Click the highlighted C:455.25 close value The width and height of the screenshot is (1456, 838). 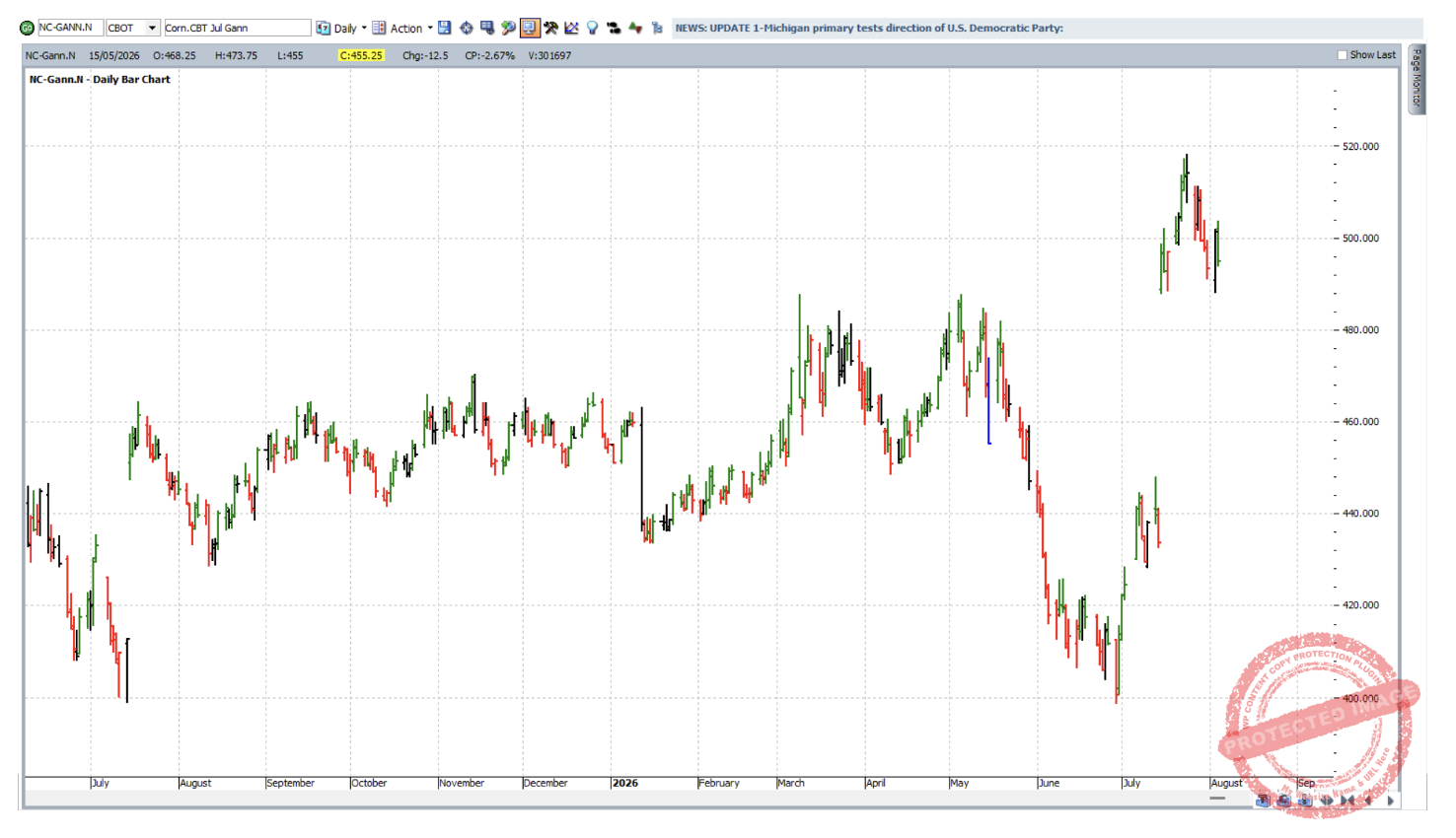tap(361, 55)
